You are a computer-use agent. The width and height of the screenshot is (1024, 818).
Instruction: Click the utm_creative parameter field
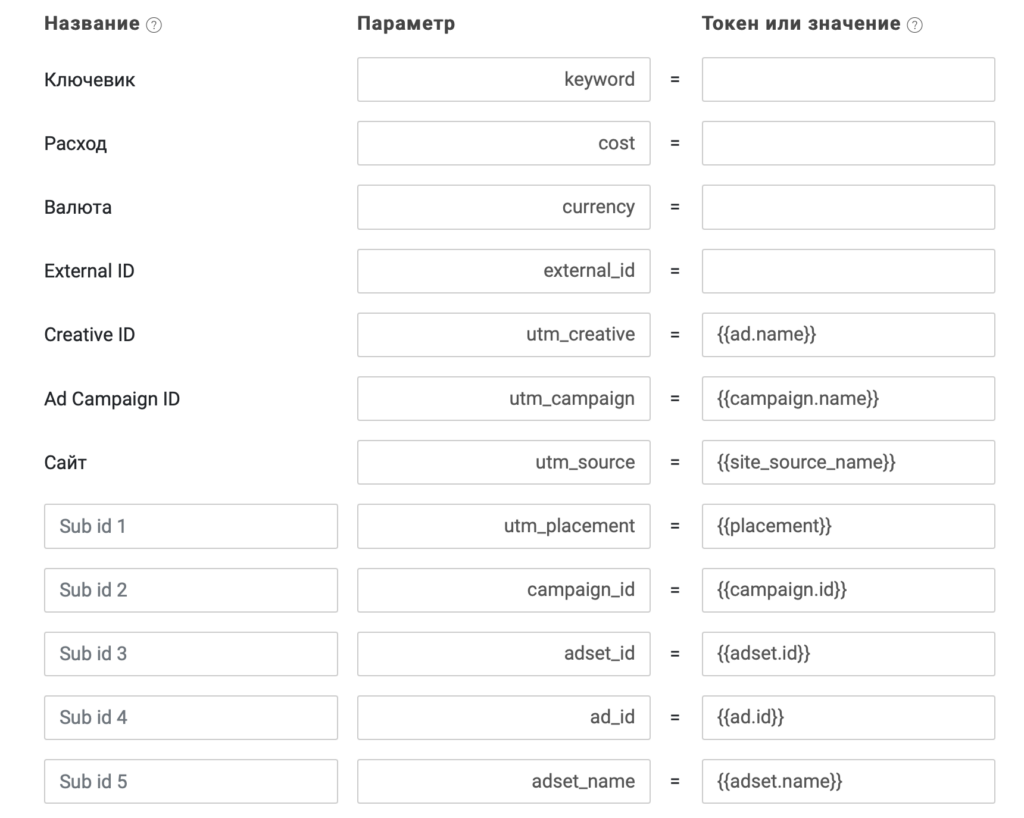coord(504,335)
